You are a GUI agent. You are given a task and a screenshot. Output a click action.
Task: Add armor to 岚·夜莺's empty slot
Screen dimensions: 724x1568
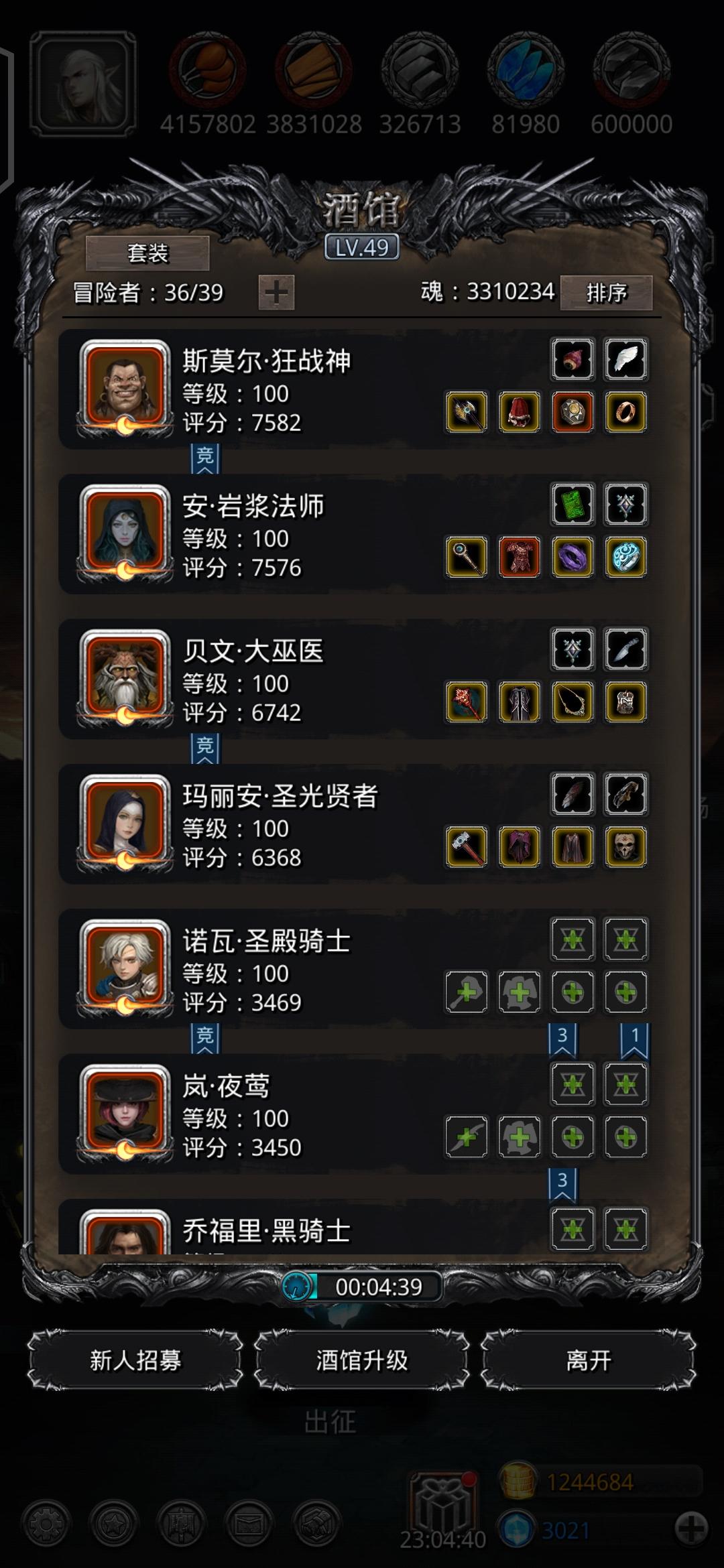coord(520,1137)
